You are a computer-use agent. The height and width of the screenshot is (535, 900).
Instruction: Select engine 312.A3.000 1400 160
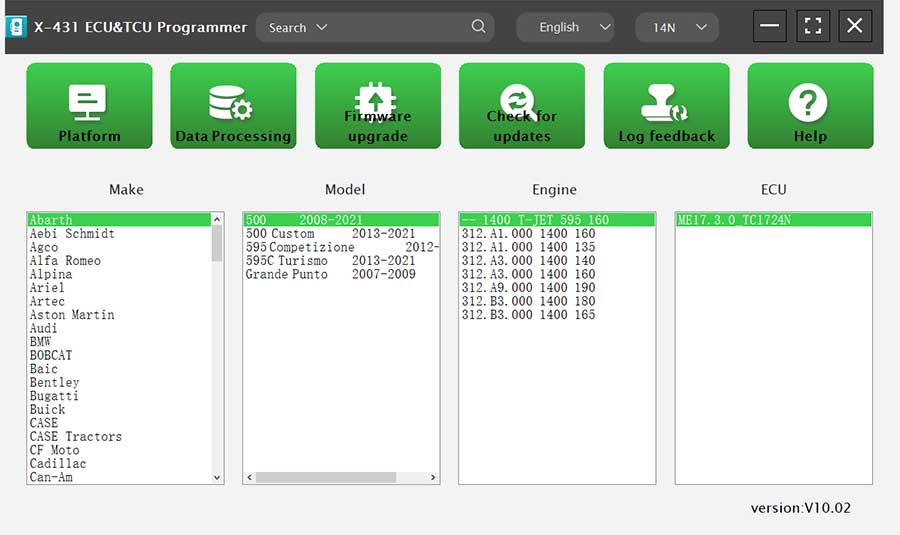pos(557,274)
